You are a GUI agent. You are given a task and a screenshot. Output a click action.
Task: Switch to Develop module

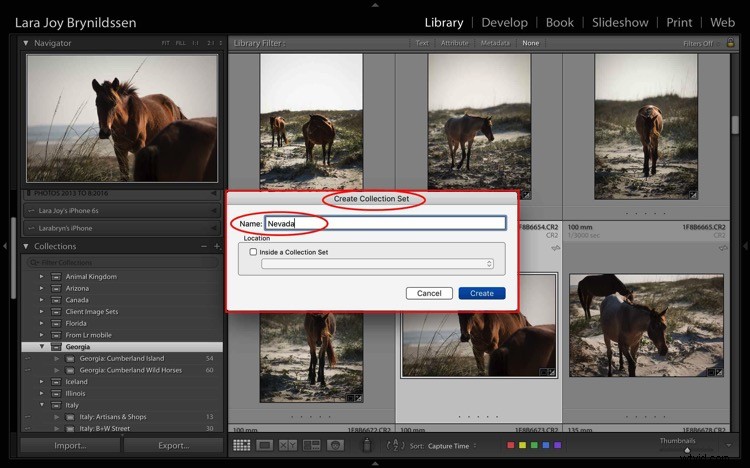pyautogui.click(x=505, y=22)
